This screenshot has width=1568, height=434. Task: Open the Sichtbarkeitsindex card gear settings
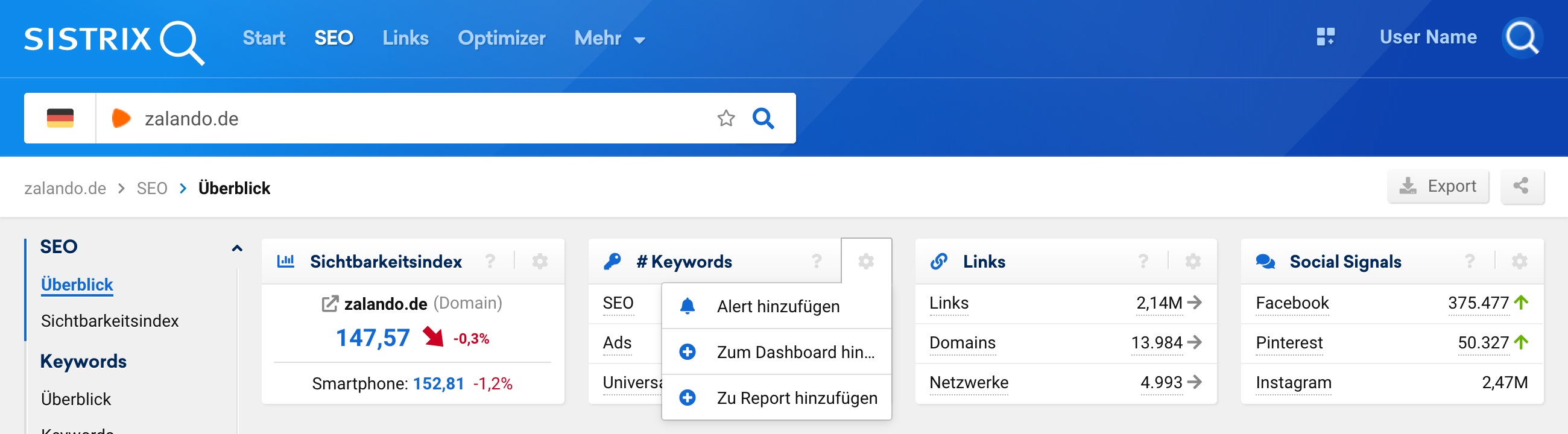pyautogui.click(x=540, y=261)
